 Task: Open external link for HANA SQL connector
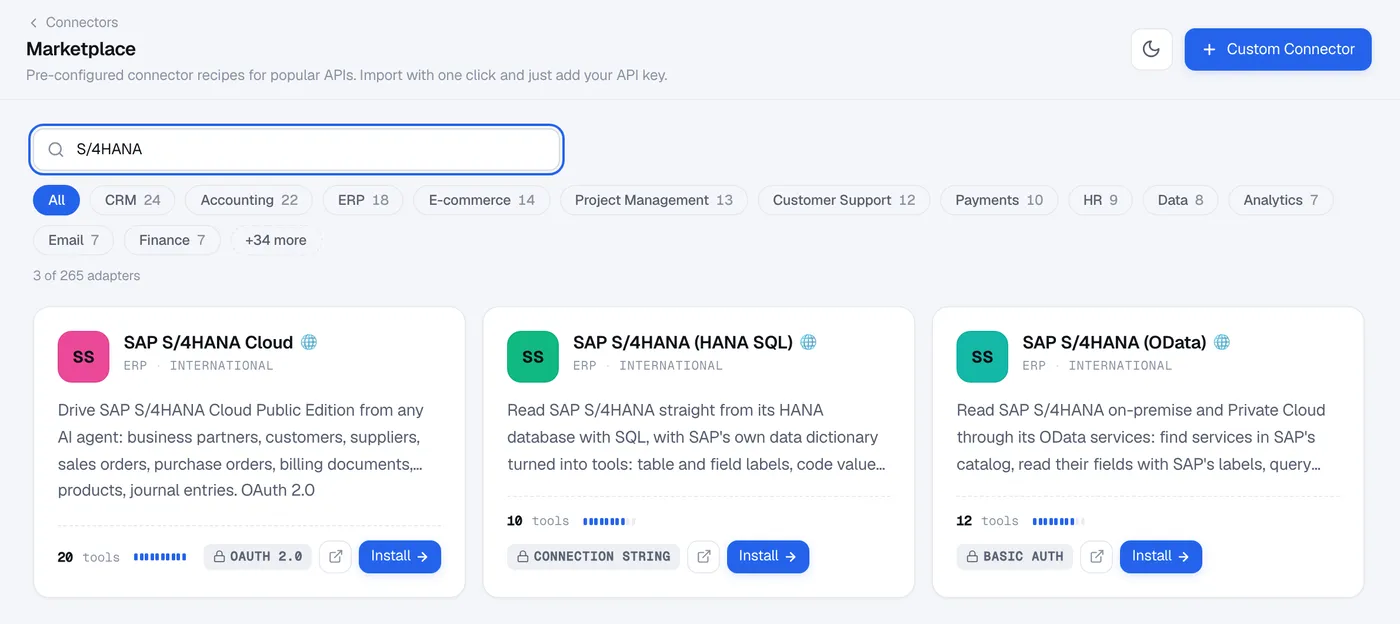[x=703, y=557]
